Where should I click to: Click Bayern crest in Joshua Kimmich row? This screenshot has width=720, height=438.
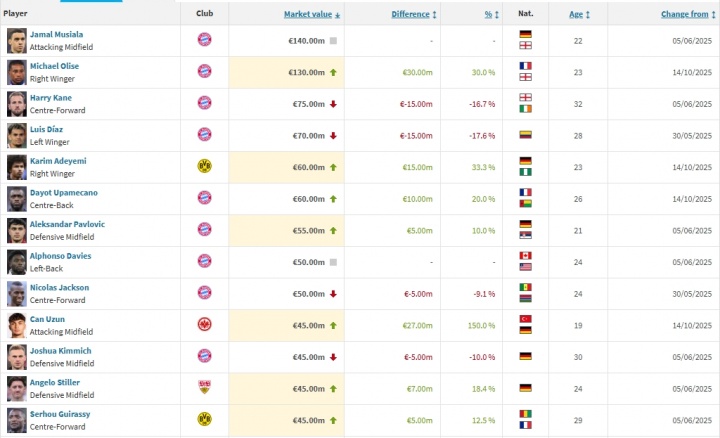pyautogui.click(x=204, y=357)
